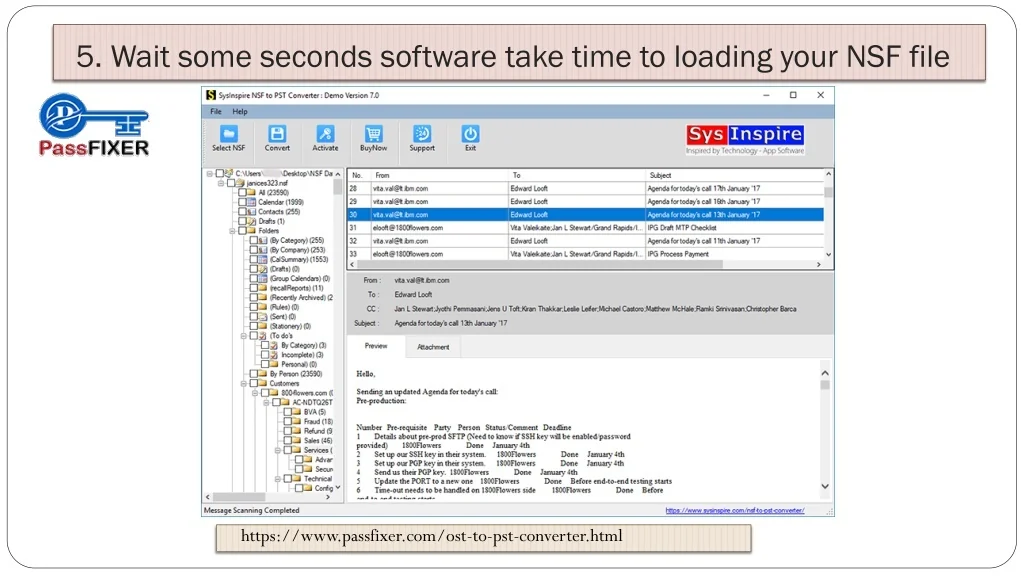Open the sysinspire.com link in status bar
Image resolution: width=1024 pixels, height=576 pixels.
click(735, 510)
